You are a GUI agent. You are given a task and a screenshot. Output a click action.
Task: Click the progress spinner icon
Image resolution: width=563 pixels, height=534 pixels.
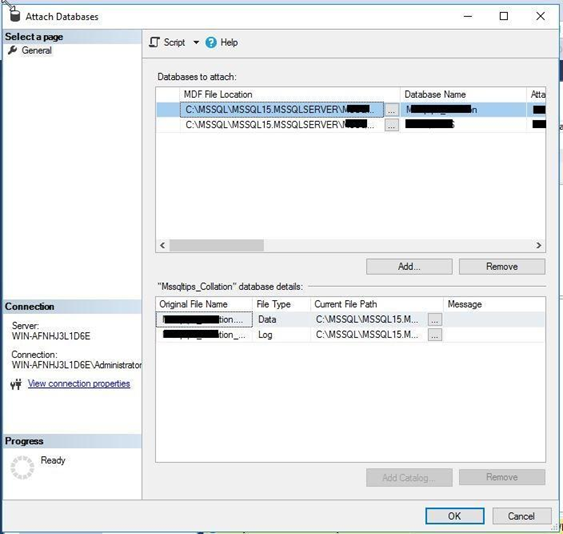coord(22,467)
